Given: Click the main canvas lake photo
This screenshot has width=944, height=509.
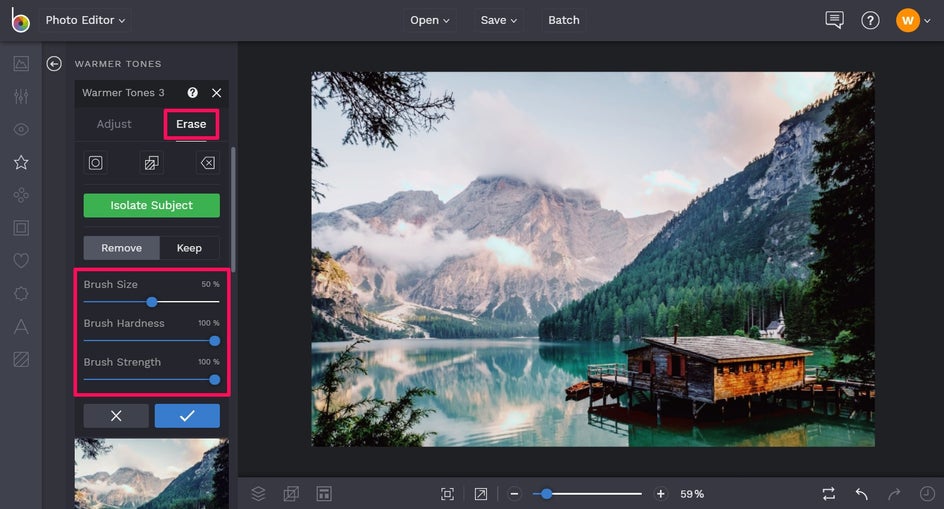Looking at the screenshot, I should pos(593,259).
